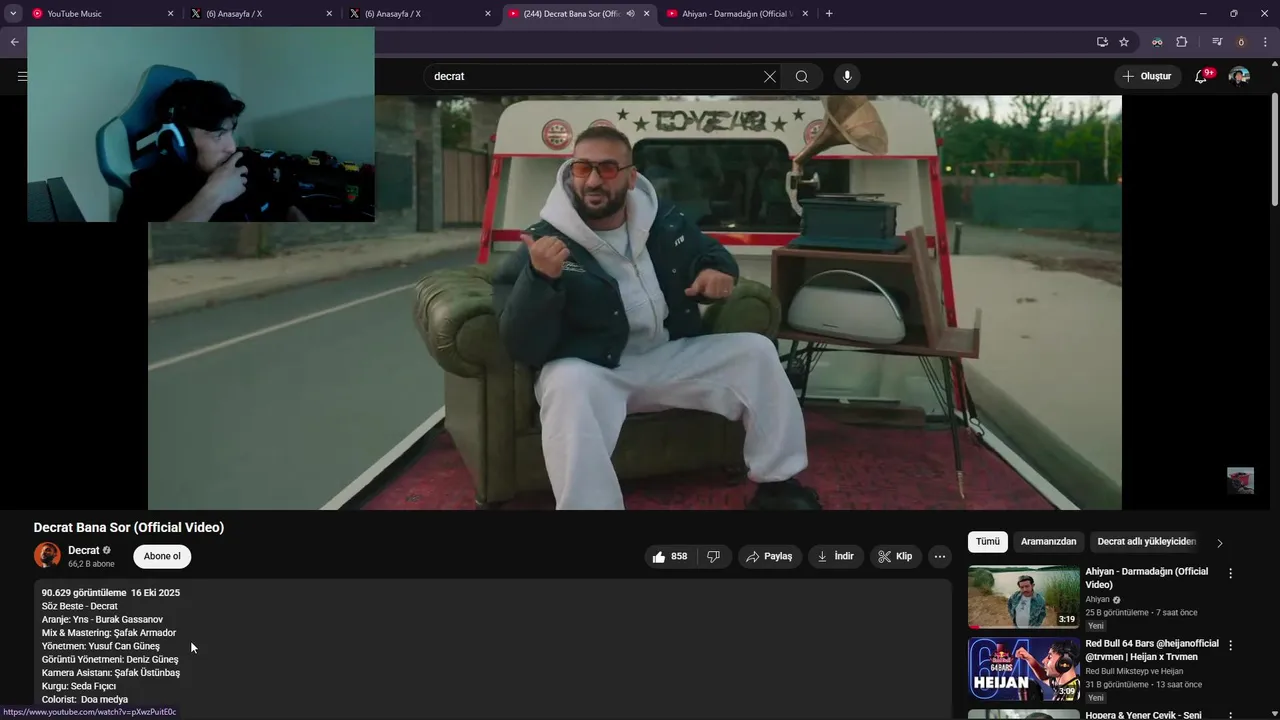1280x720 pixels.
Task: Switch to YouTube Music tab
Action: (101, 14)
